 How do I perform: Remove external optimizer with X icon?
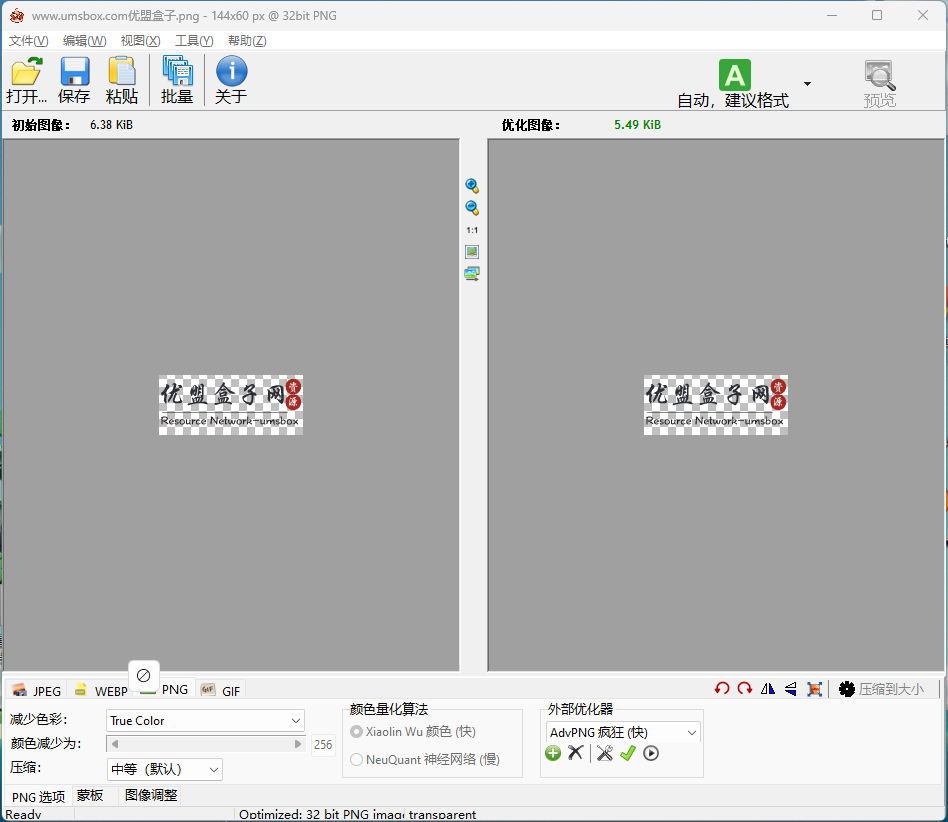pyautogui.click(x=576, y=752)
